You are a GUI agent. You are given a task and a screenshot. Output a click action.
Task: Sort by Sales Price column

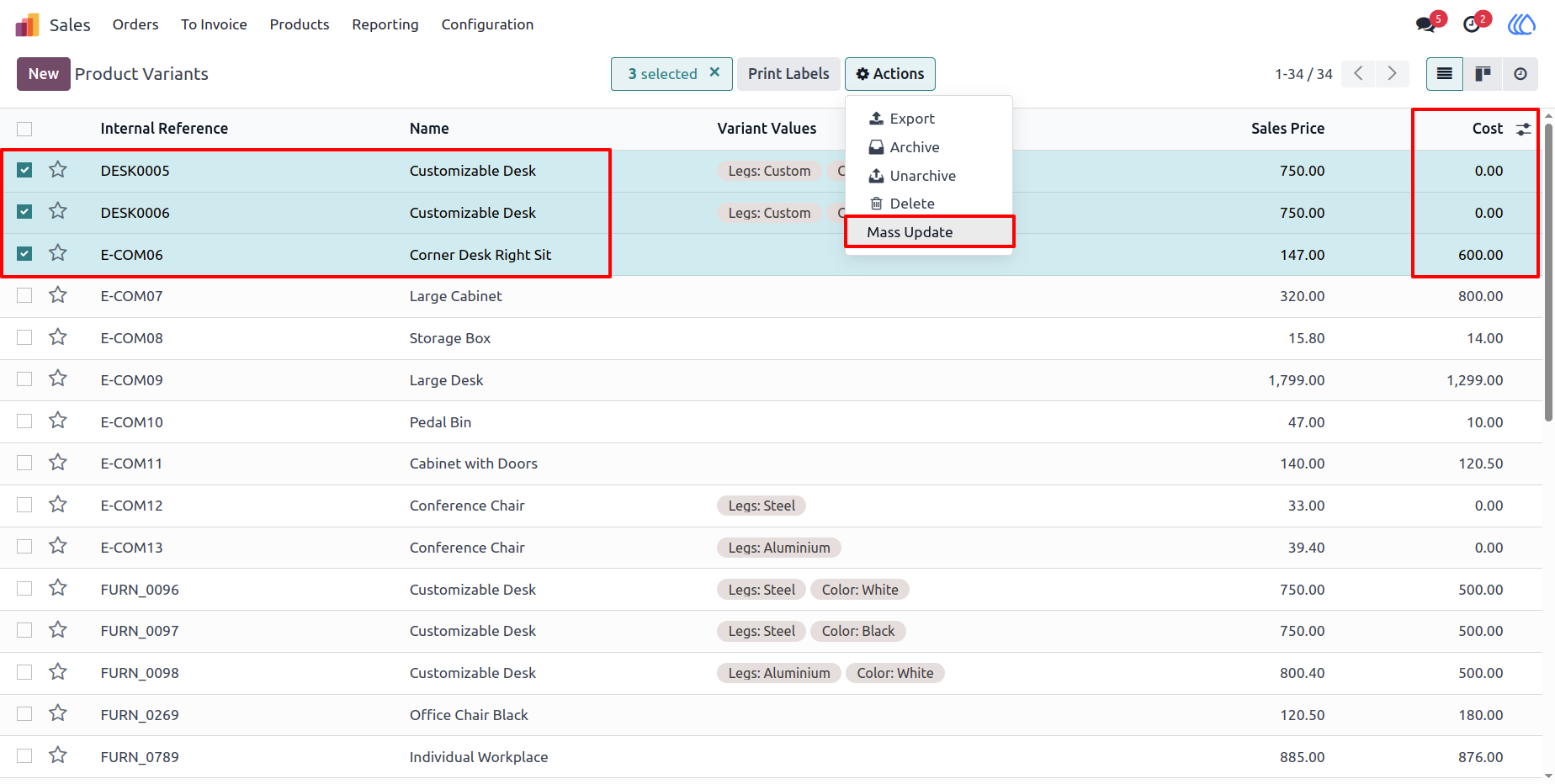[x=1287, y=129]
